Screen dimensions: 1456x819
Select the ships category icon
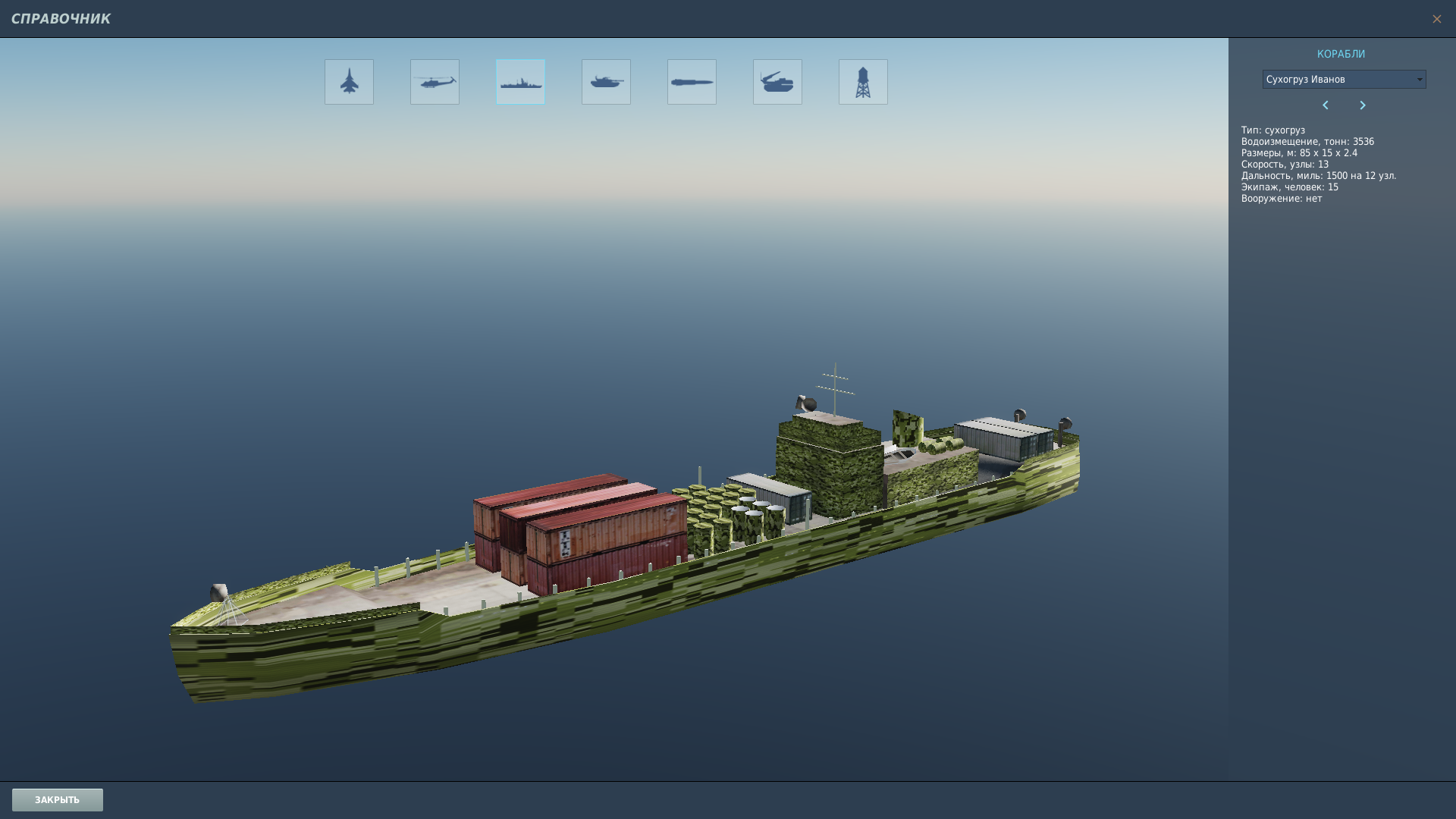tap(520, 82)
